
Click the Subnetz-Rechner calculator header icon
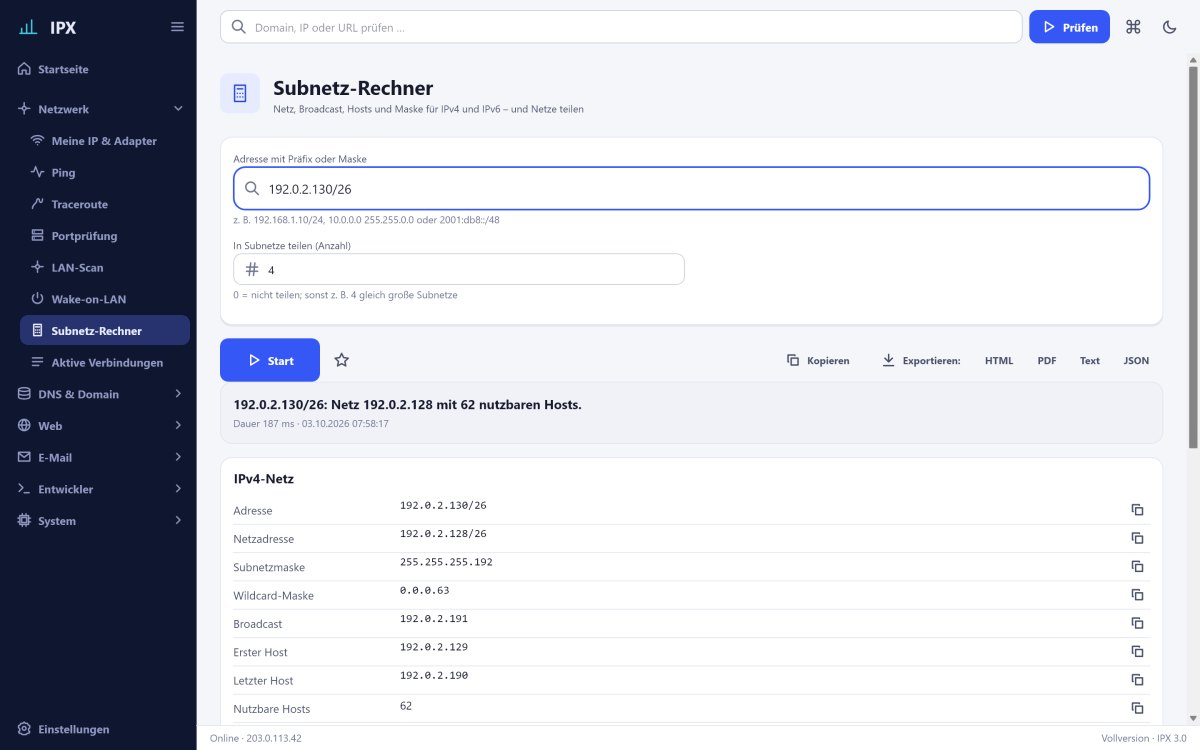(240, 93)
